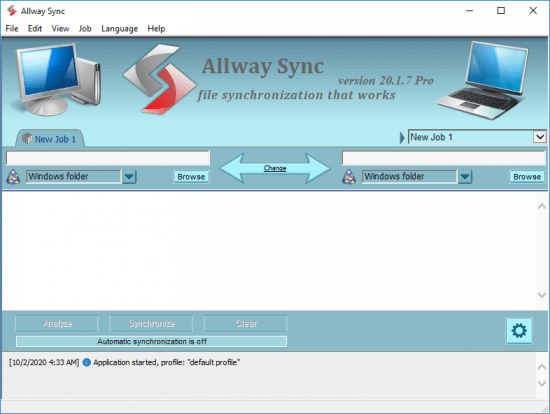
Task: Click the Analyze button
Action: (x=57, y=323)
